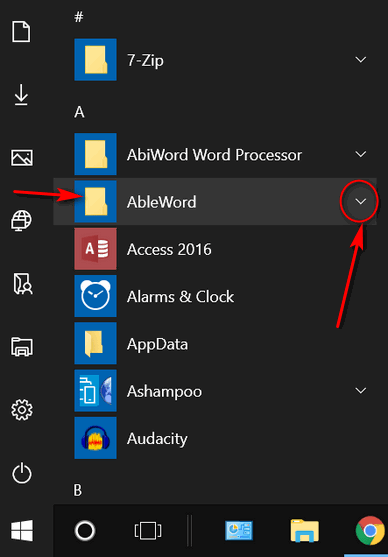Image resolution: width=388 pixels, height=557 pixels.
Task: Click the Power icon
Action: pos(22,473)
